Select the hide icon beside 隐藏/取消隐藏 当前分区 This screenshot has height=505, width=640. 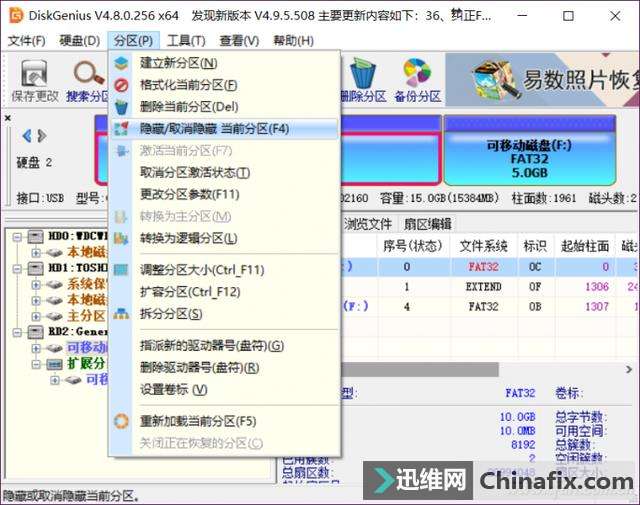[121, 129]
